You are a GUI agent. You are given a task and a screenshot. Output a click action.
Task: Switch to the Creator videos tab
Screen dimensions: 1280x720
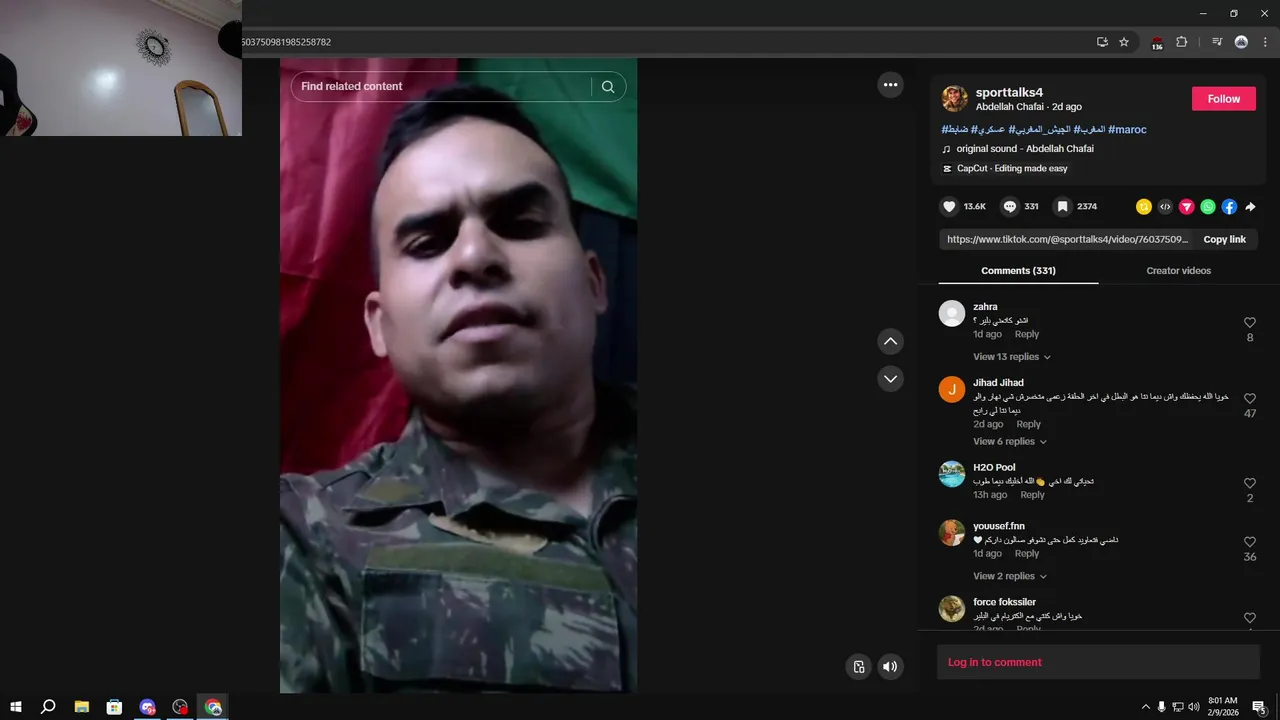coord(1178,271)
